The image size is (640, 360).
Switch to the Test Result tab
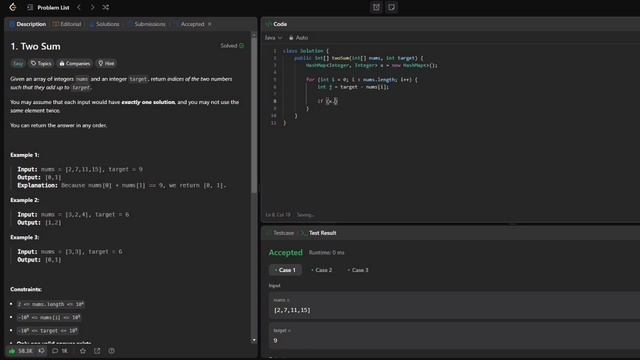coord(319,233)
